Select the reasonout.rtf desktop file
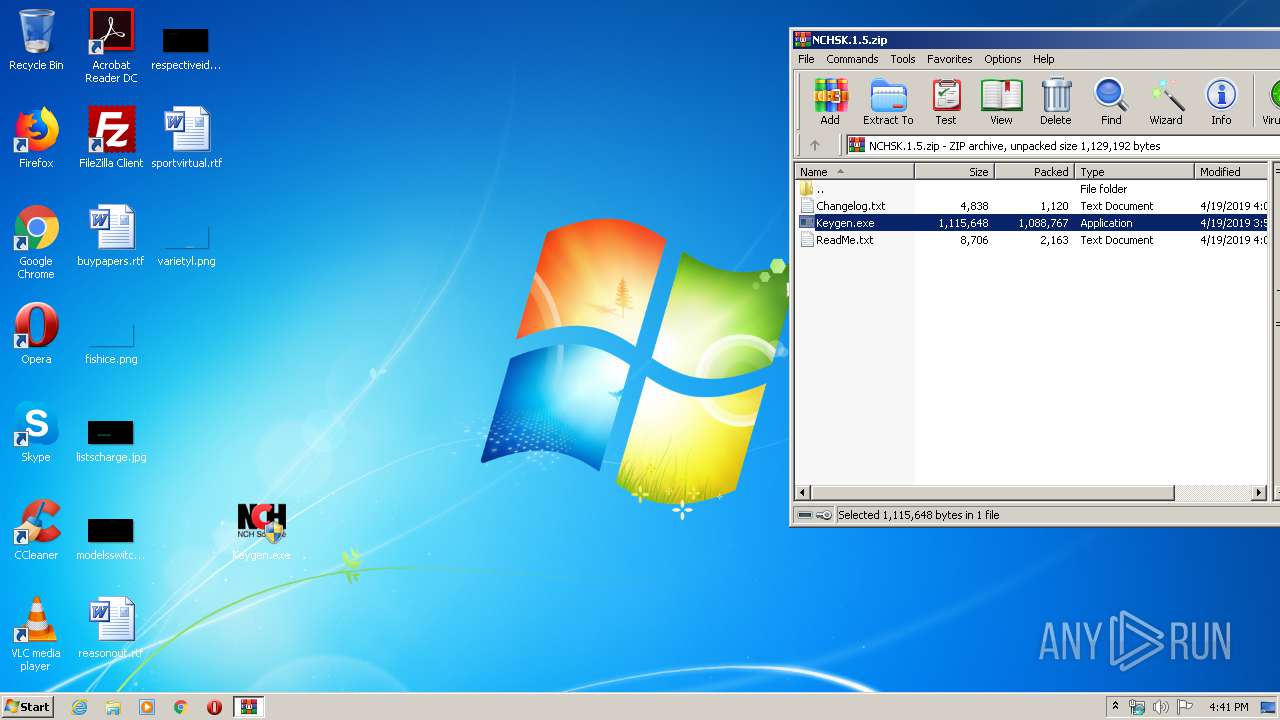 (x=111, y=628)
